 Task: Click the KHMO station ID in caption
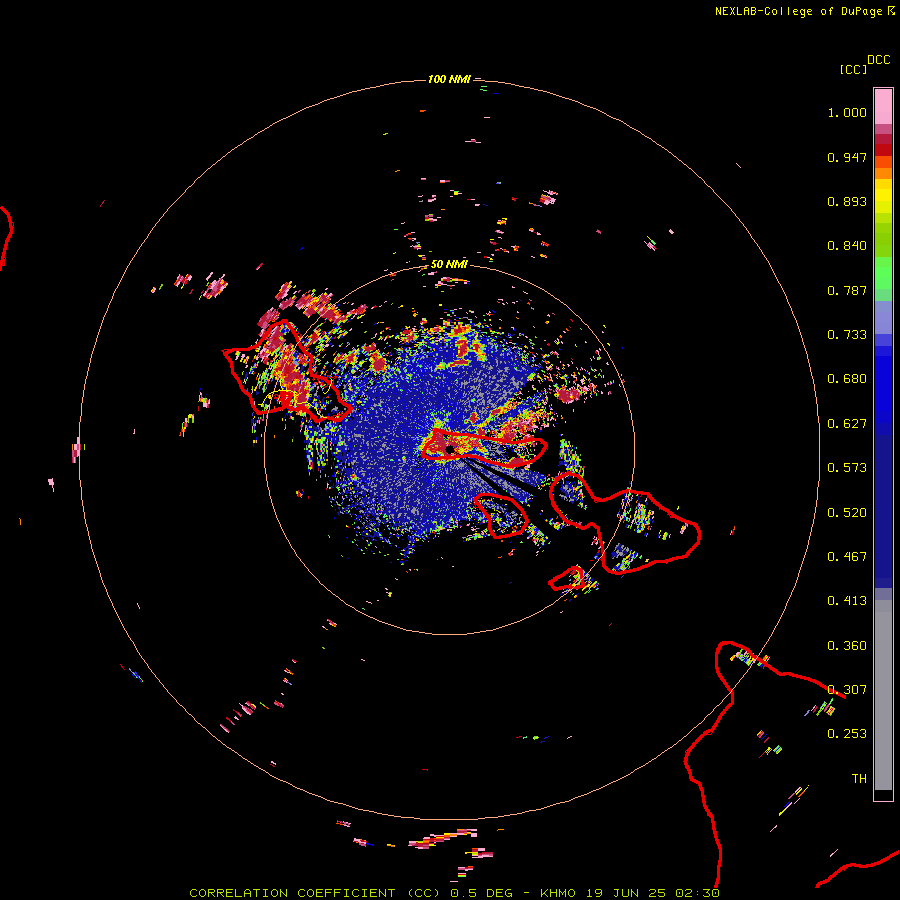point(557,893)
